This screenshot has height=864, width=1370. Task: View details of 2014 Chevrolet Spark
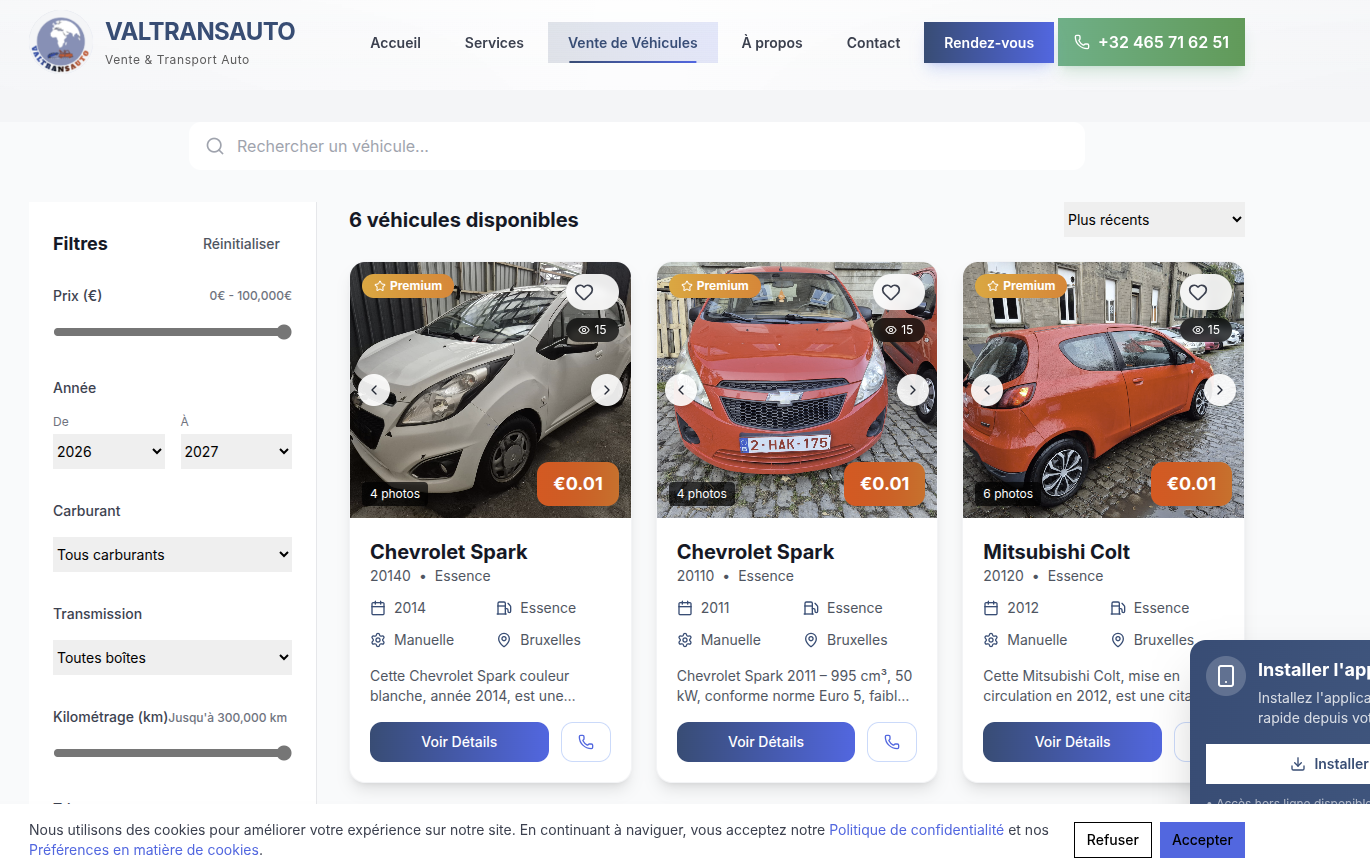(x=459, y=742)
